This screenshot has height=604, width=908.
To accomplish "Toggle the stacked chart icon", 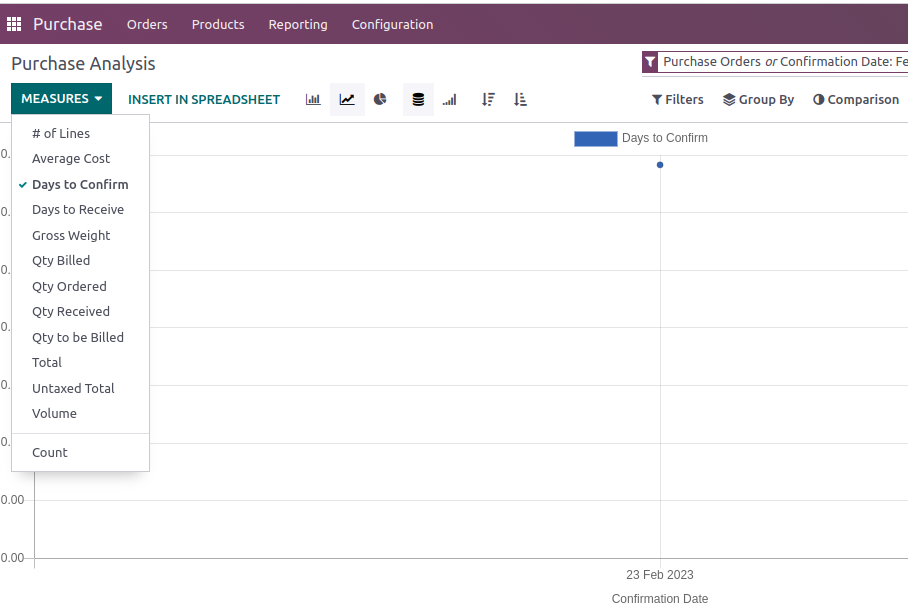I will tap(418, 100).
